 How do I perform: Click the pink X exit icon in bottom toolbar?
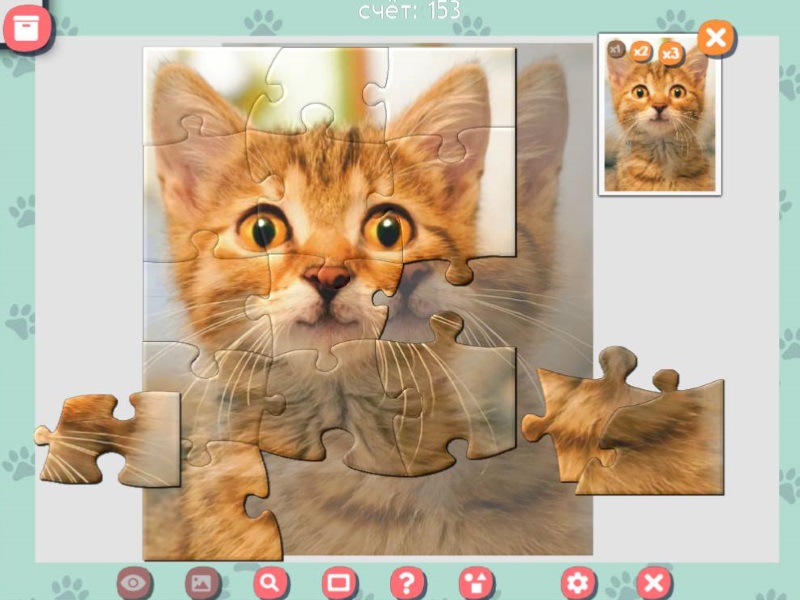click(x=654, y=582)
